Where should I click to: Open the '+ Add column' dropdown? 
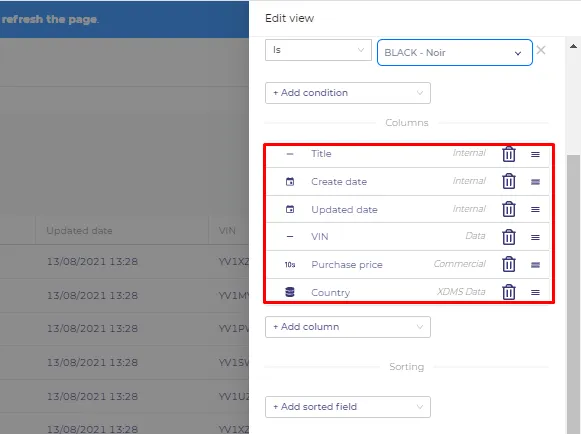pyautogui.click(x=348, y=327)
